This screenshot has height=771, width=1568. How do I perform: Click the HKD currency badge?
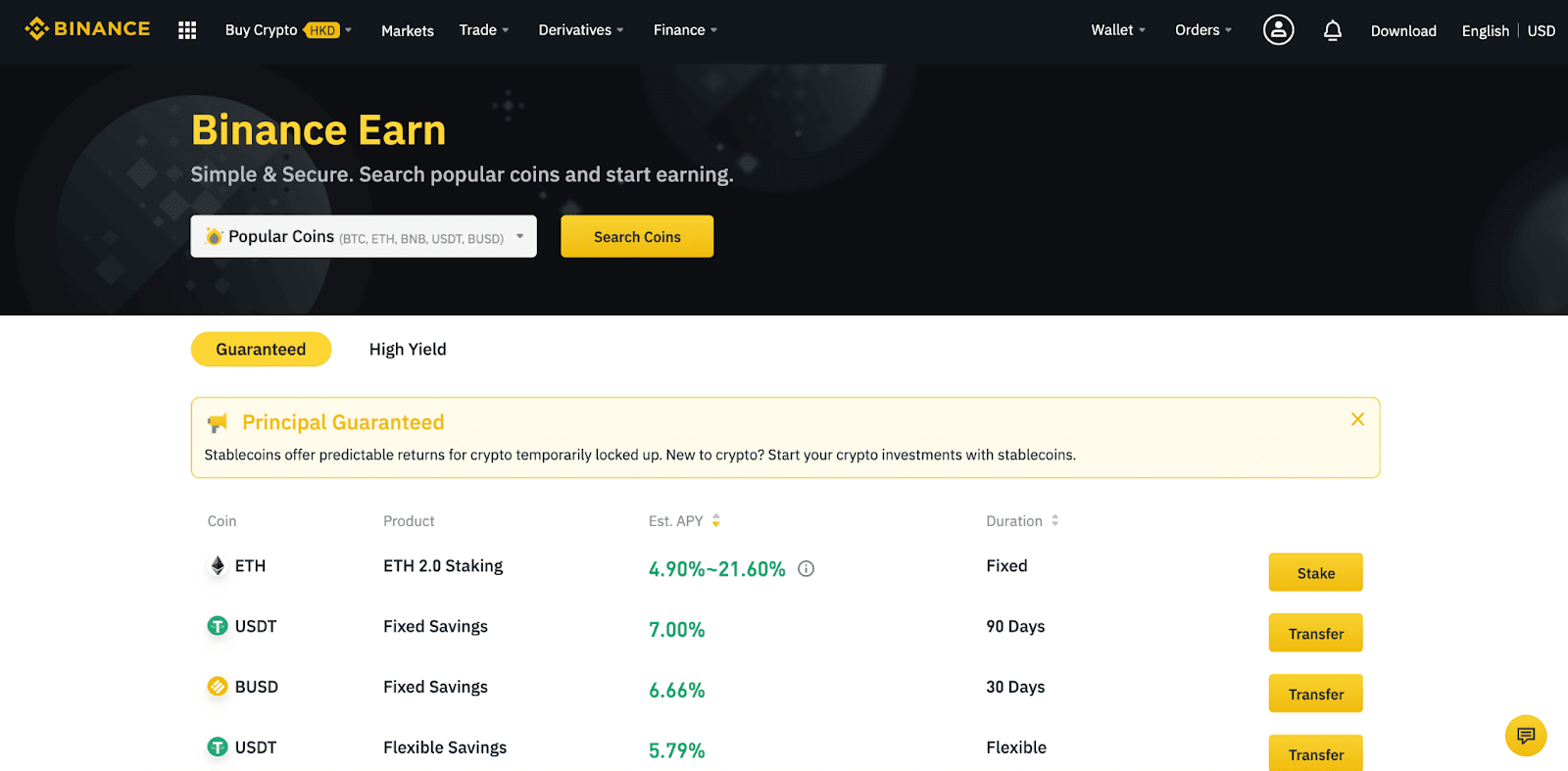click(322, 30)
